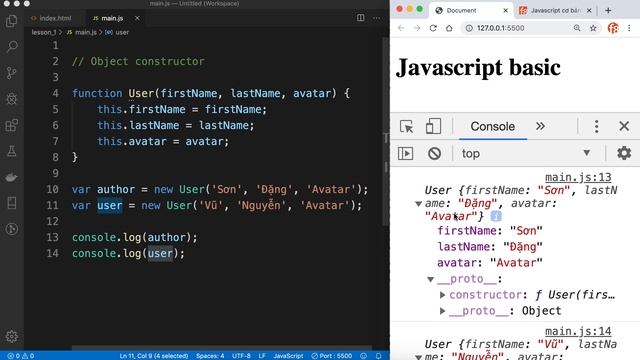Screen dimensions: 640x360
Task: Go forward in Chrome
Action: (x=417, y=28)
